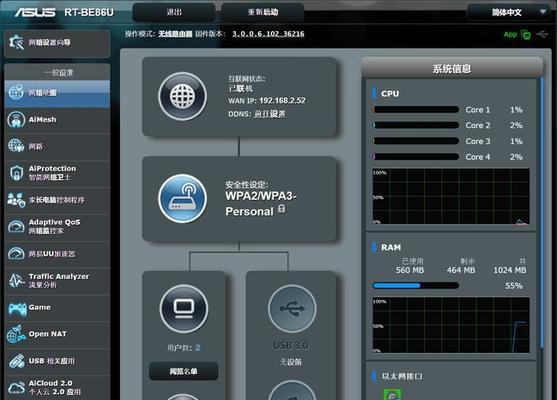
Task: Click the 重新启动 reboot button
Action: pos(263,12)
